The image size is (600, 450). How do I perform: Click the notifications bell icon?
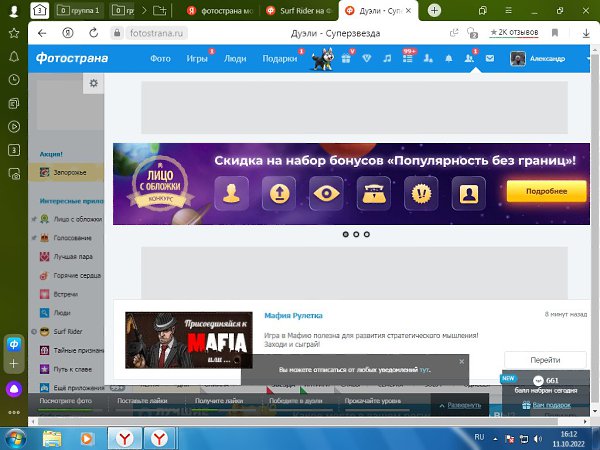coord(448,59)
